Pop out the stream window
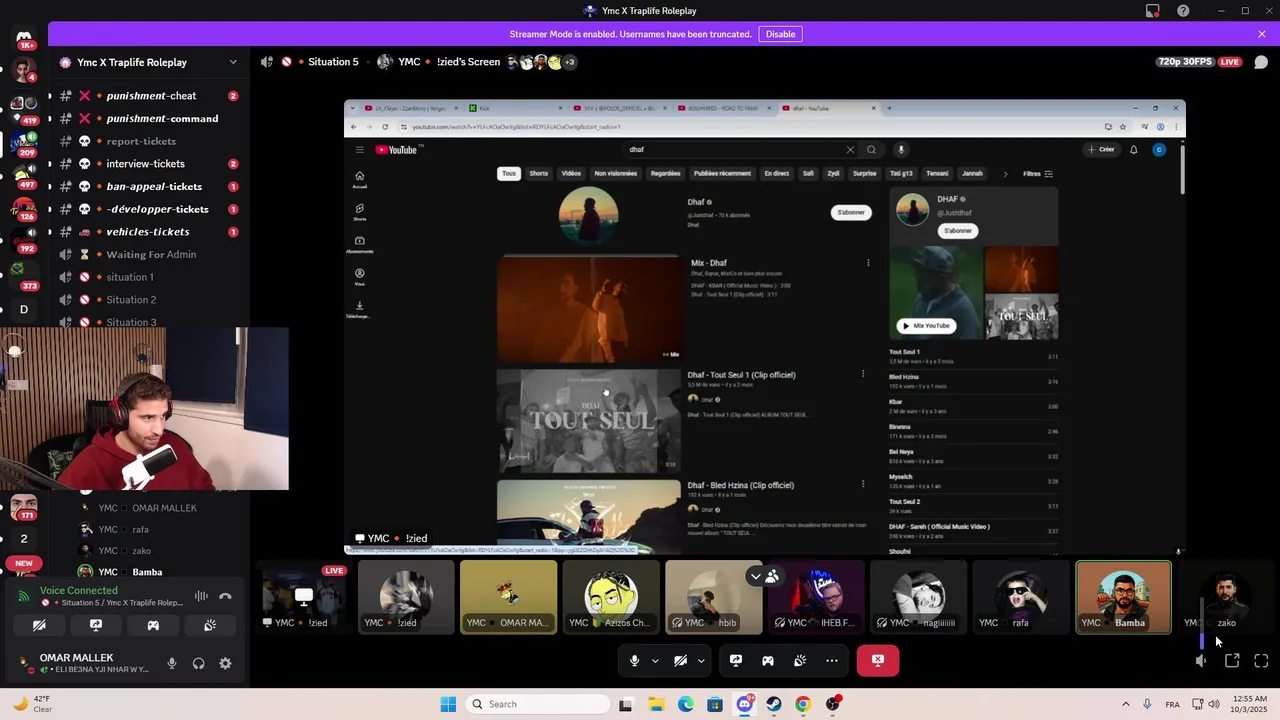Screen dimensions: 1280x720 coord(1232,661)
